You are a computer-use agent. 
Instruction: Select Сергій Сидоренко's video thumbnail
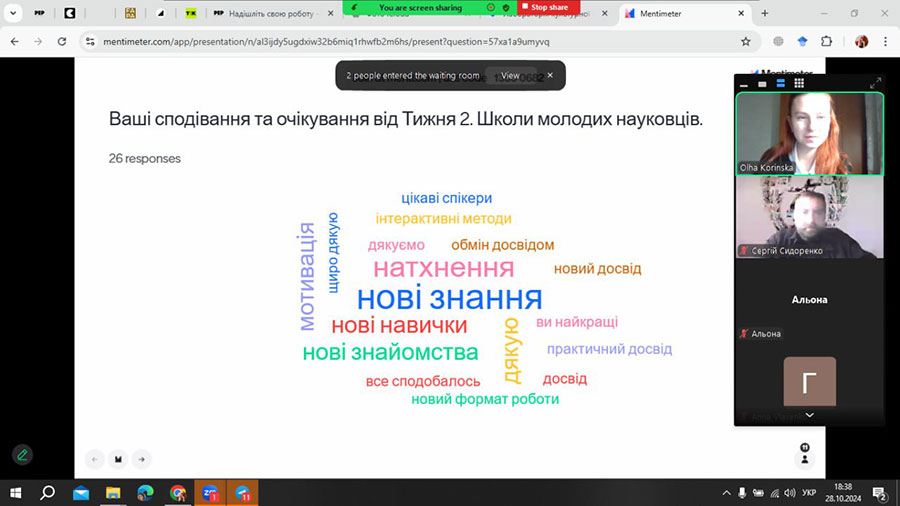tap(810, 217)
